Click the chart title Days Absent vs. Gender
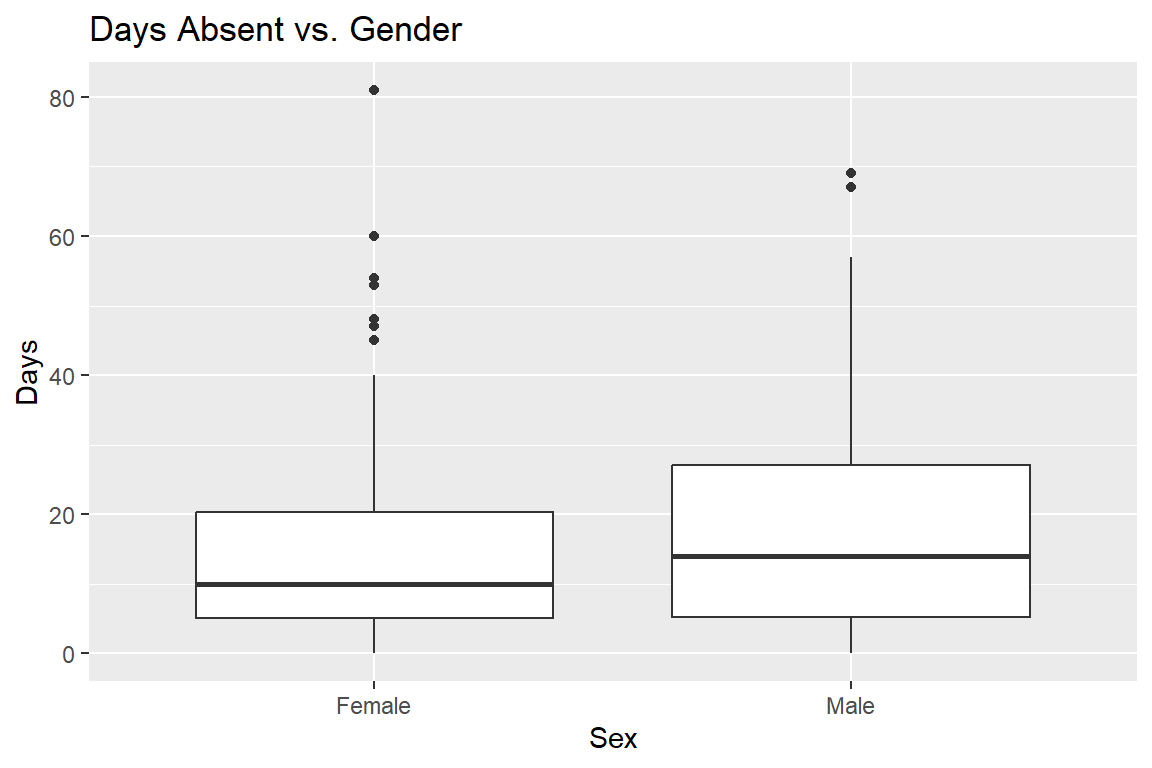This screenshot has width=1152, height=768. (276, 30)
